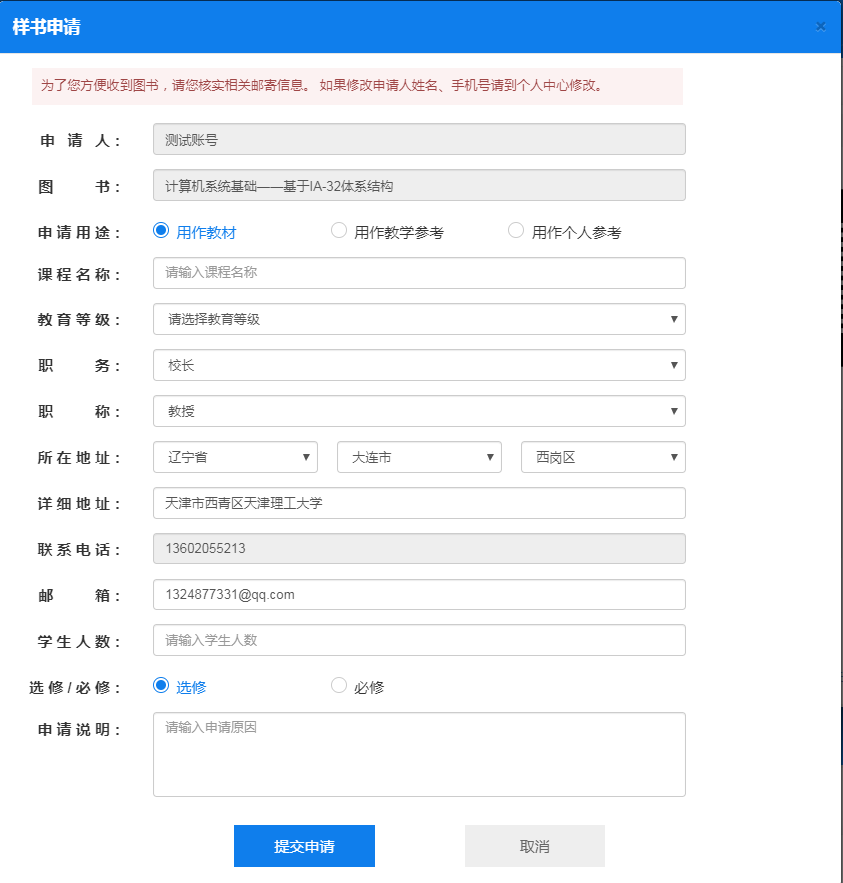Select the 必修 radio button
This screenshot has height=883, width=843.
click(x=339, y=686)
